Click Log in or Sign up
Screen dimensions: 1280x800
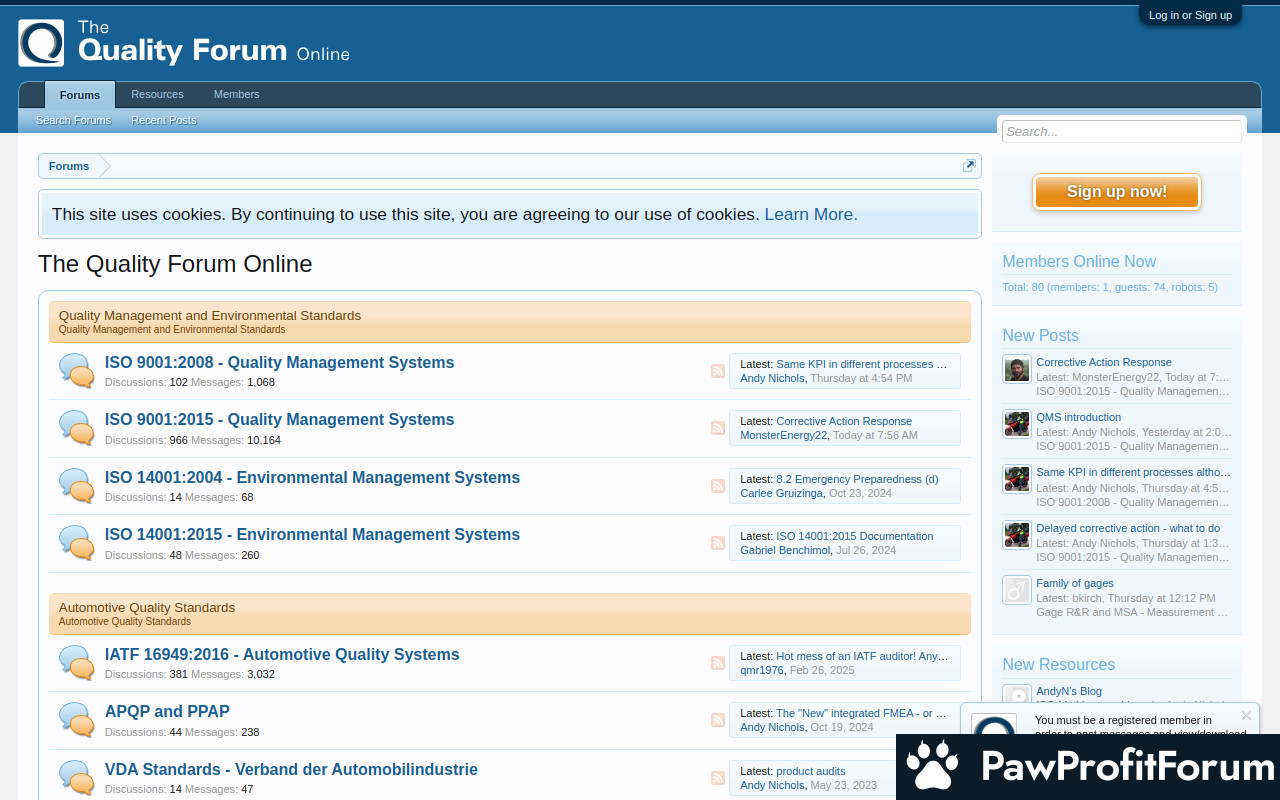pyautogui.click(x=1190, y=15)
